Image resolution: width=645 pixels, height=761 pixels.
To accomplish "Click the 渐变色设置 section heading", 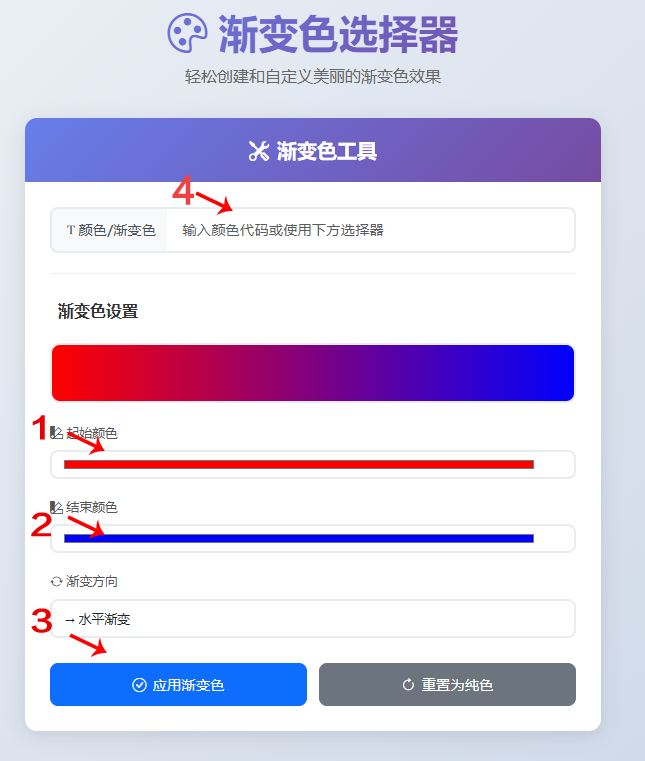I will (98, 311).
